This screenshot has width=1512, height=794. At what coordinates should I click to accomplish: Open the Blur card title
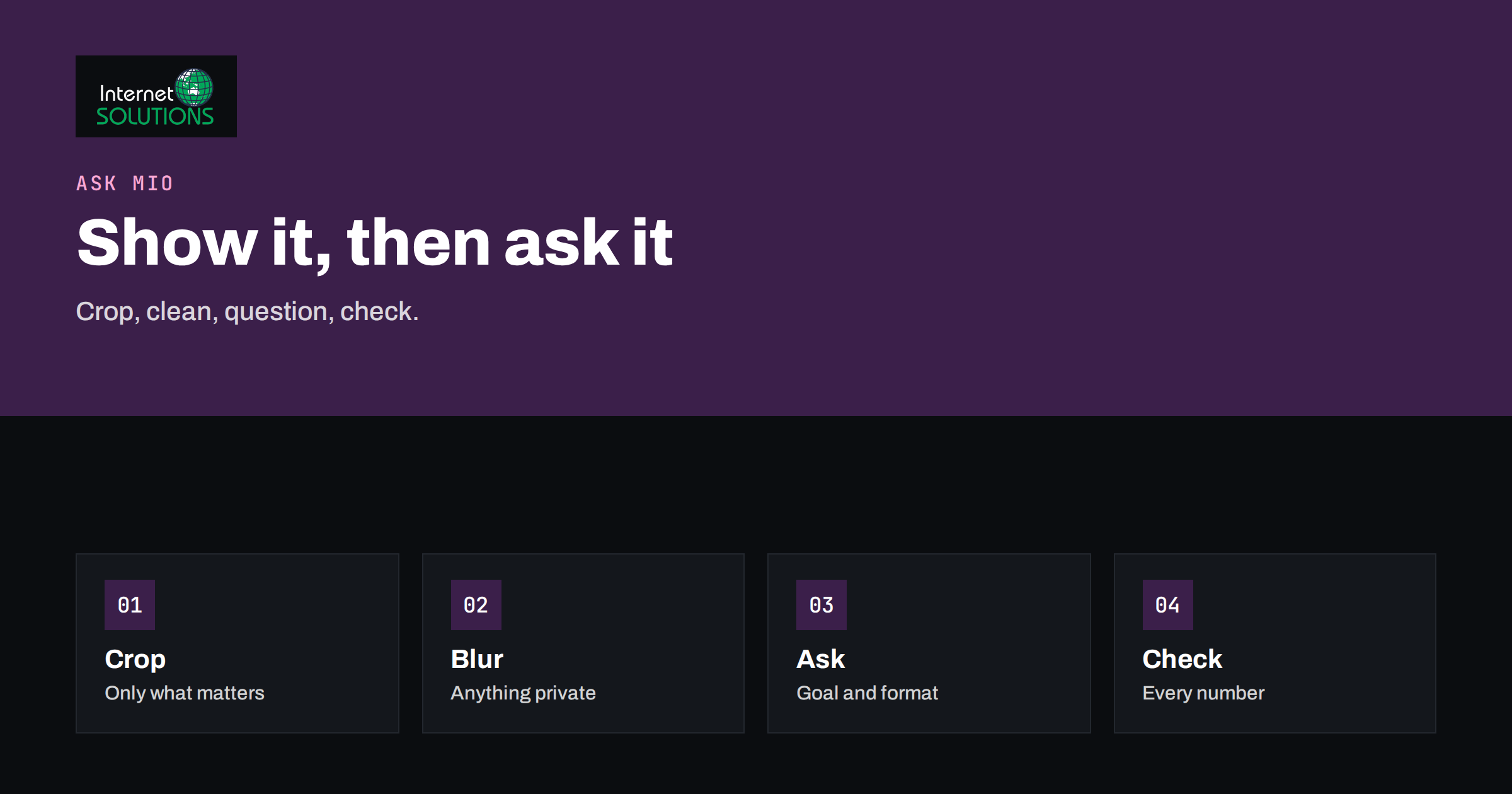coord(478,659)
